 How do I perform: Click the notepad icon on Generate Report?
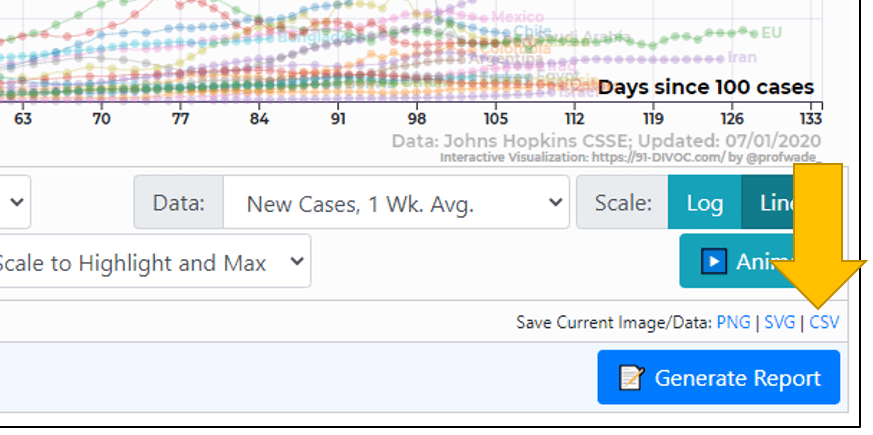631,378
